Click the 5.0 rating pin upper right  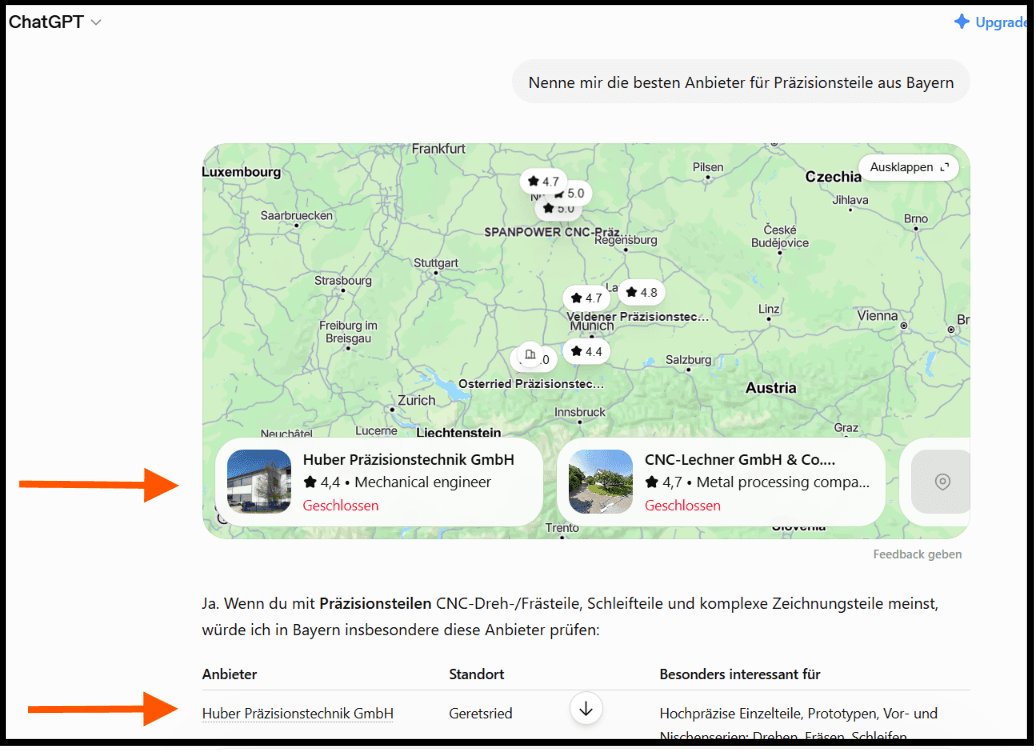point(572,193)
